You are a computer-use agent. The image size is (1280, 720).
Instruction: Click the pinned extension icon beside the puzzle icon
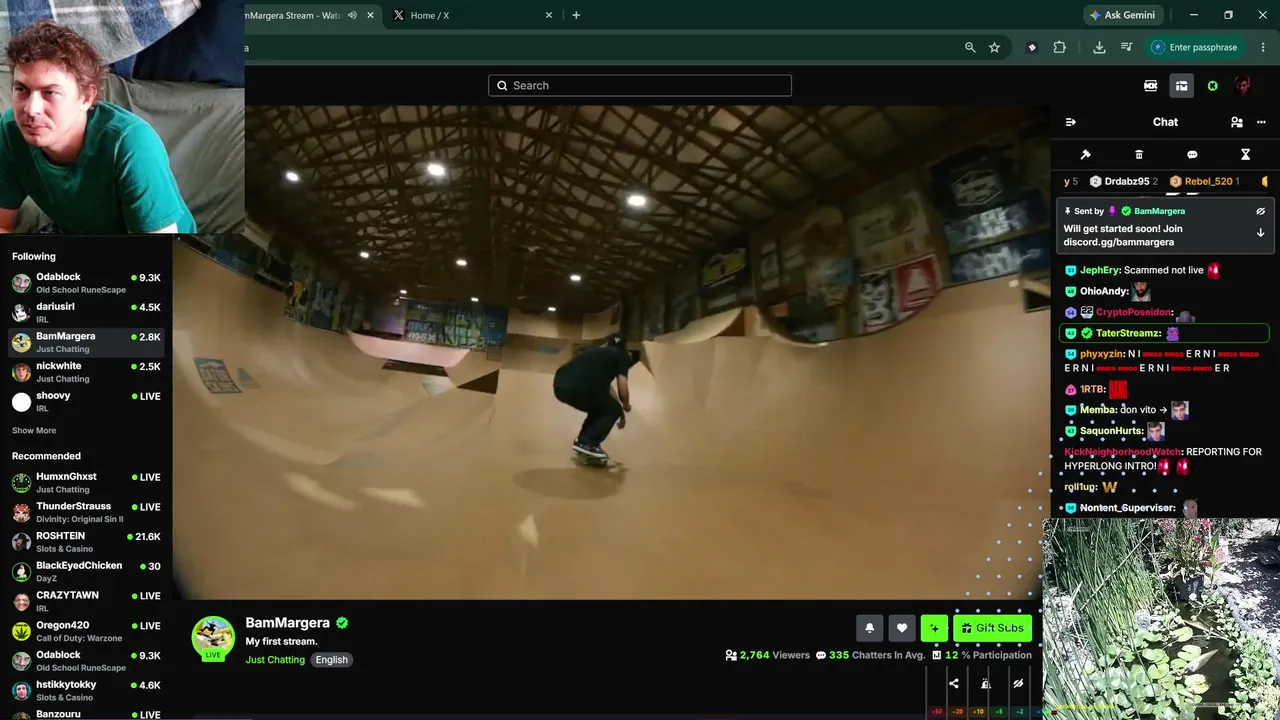point(1032,47)
